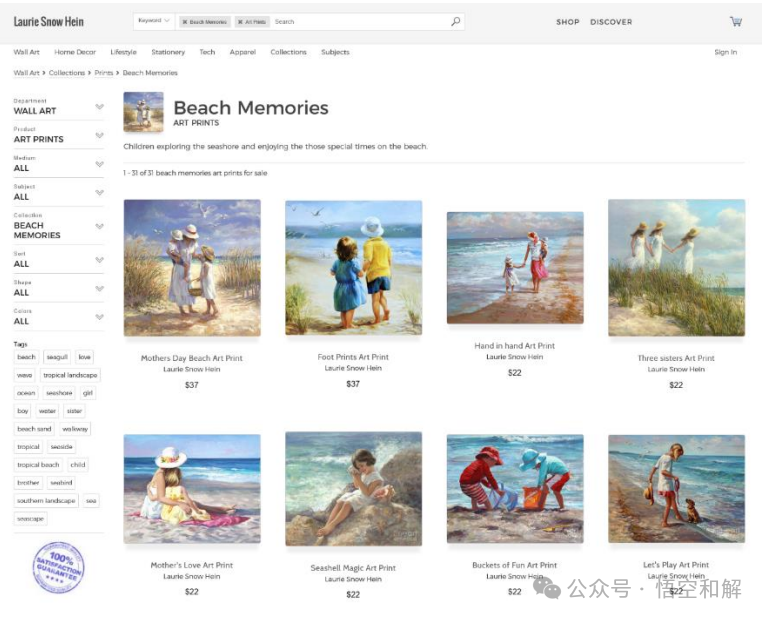Click the Laurie Snow Hein logo
Viewport: 766px width, 619px height.
point(48,21)
